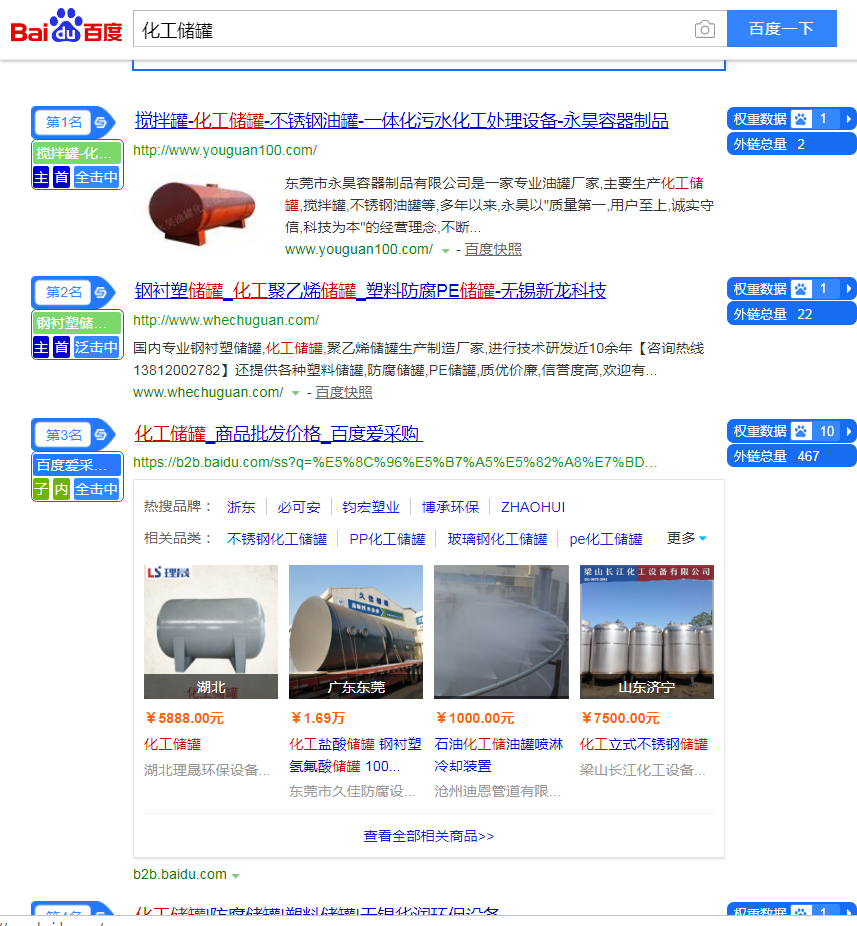Open the 玻璃钢化工储罐 category
This screenshot has width=857, height=926.
click(497, 539)
